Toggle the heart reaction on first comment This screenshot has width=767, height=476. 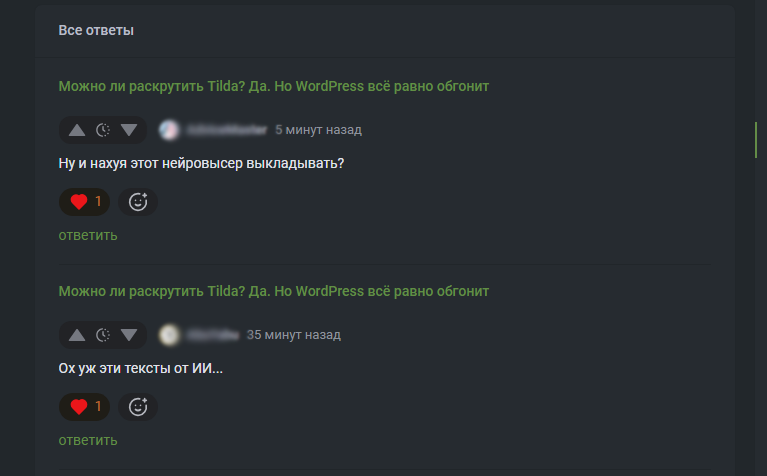(x=85, y=202)
